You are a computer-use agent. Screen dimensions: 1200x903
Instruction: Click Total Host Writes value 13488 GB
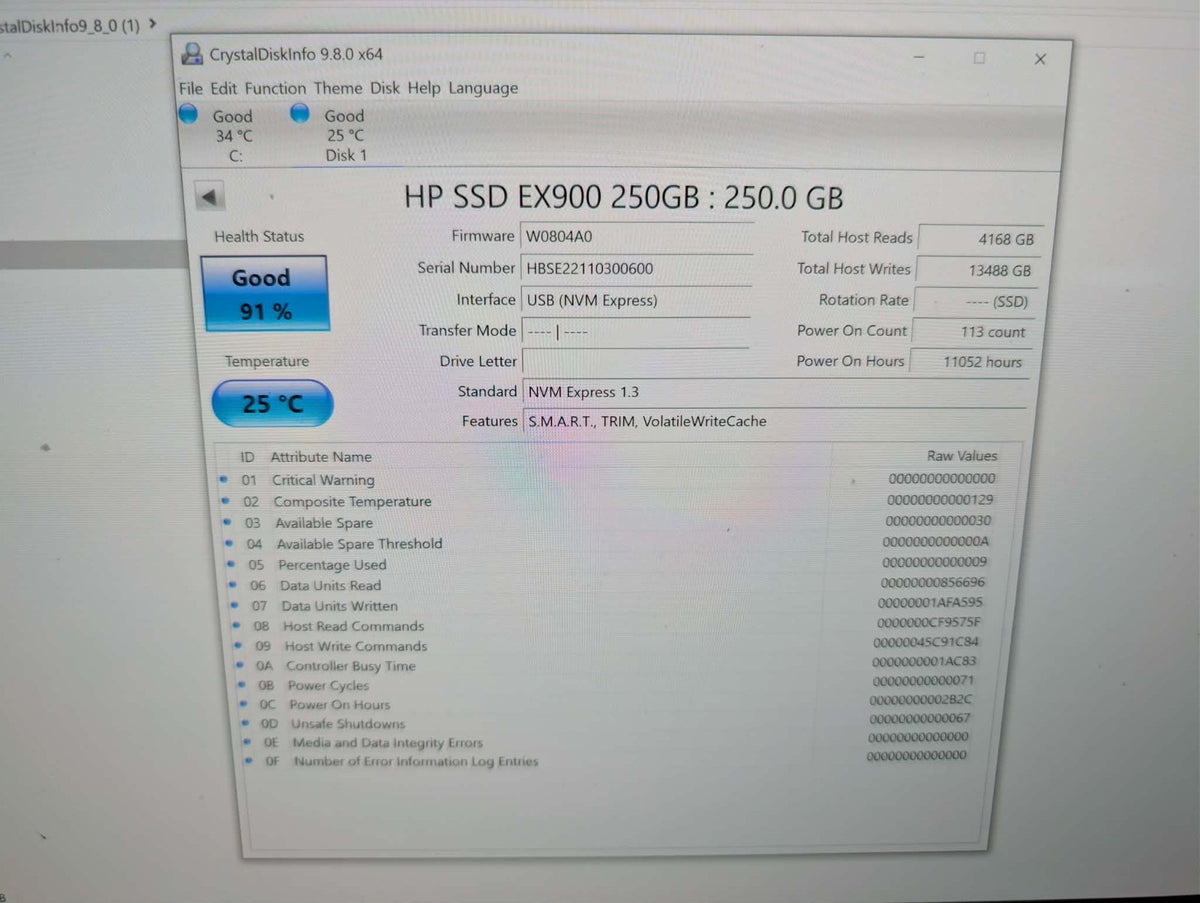coord(977,270)
